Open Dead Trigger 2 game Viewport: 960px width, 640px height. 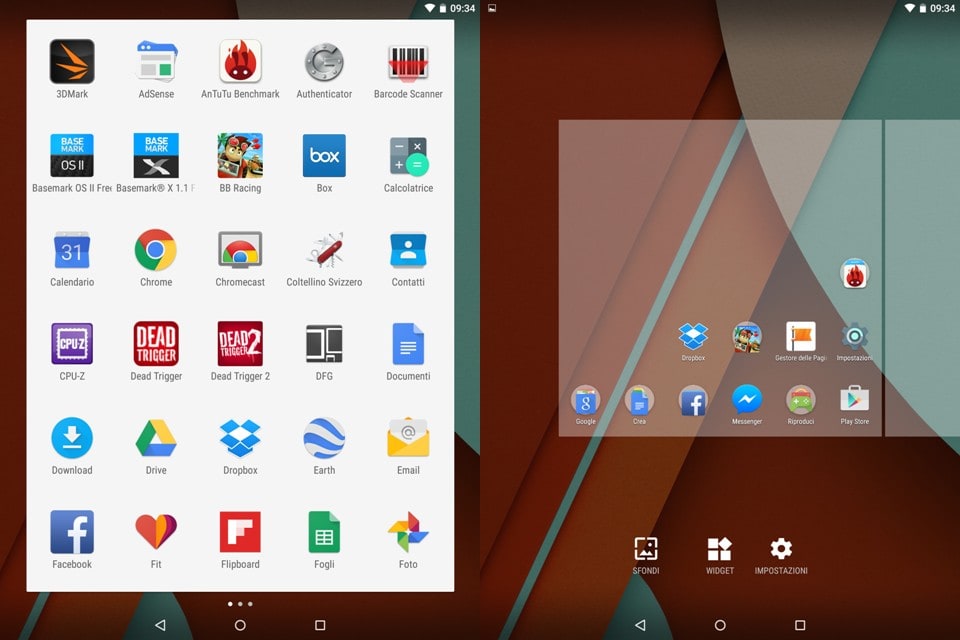tap(240, 344)
